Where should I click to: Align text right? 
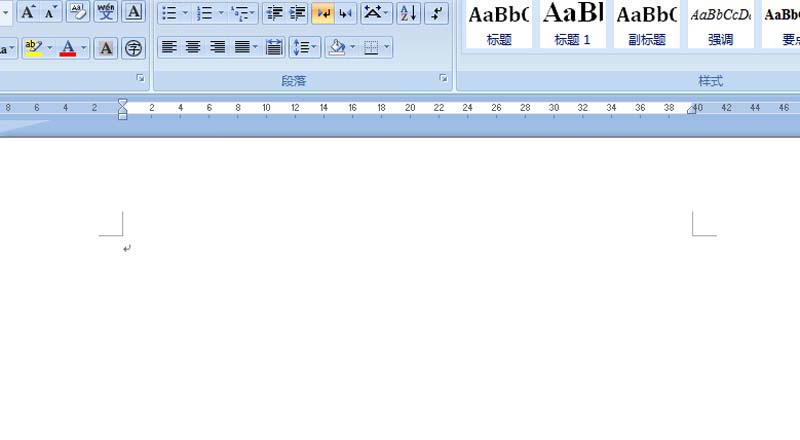(217, 47)
